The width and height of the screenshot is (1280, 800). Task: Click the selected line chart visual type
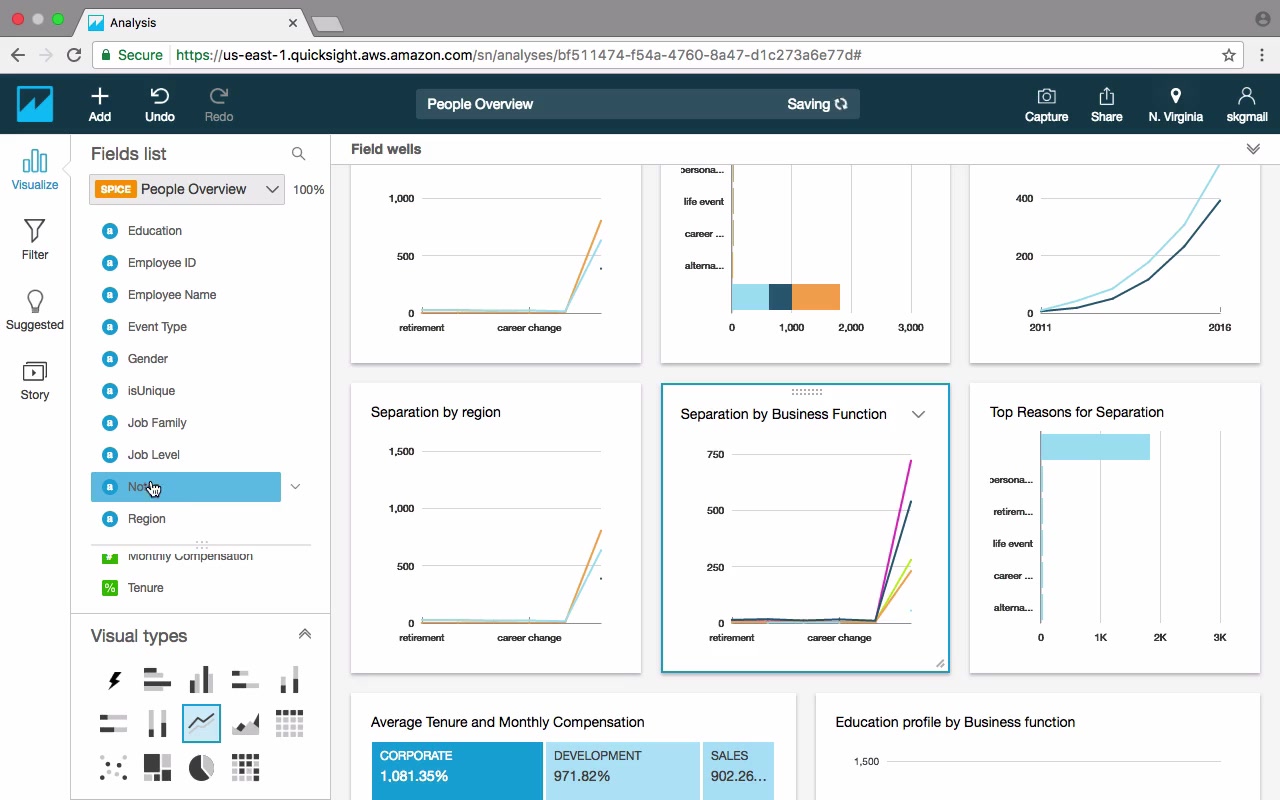click(x=201, y=723)
